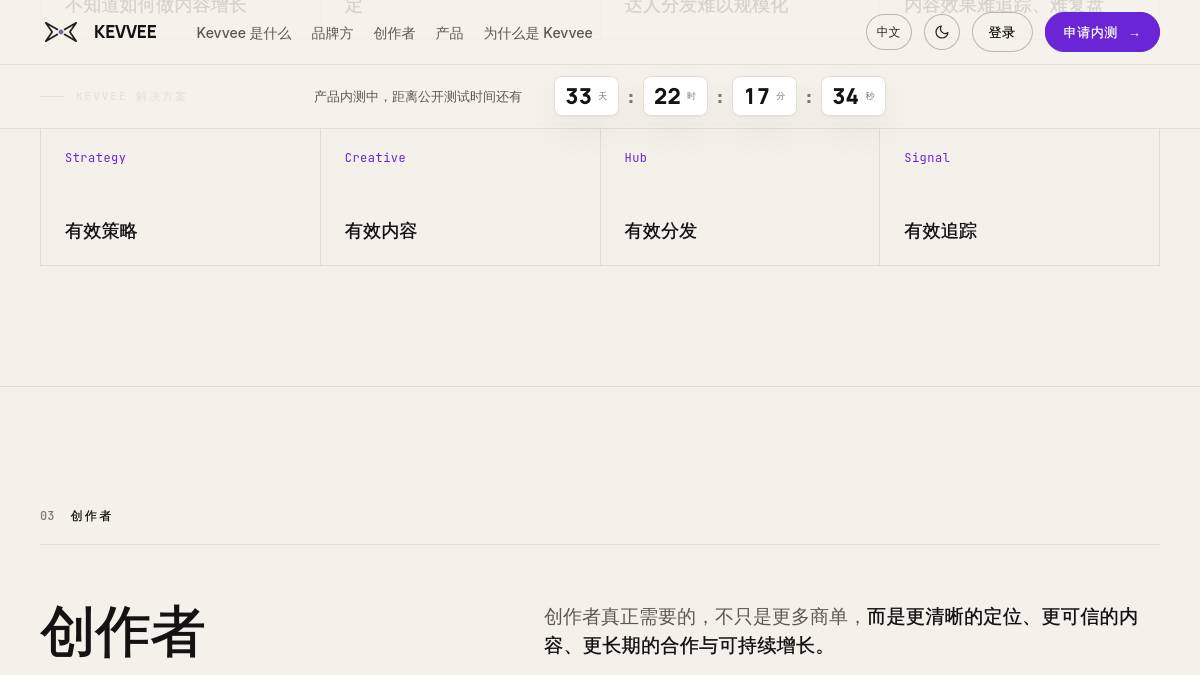Click the faded KEVVEE 解决方案 label

tap(131, 97)
